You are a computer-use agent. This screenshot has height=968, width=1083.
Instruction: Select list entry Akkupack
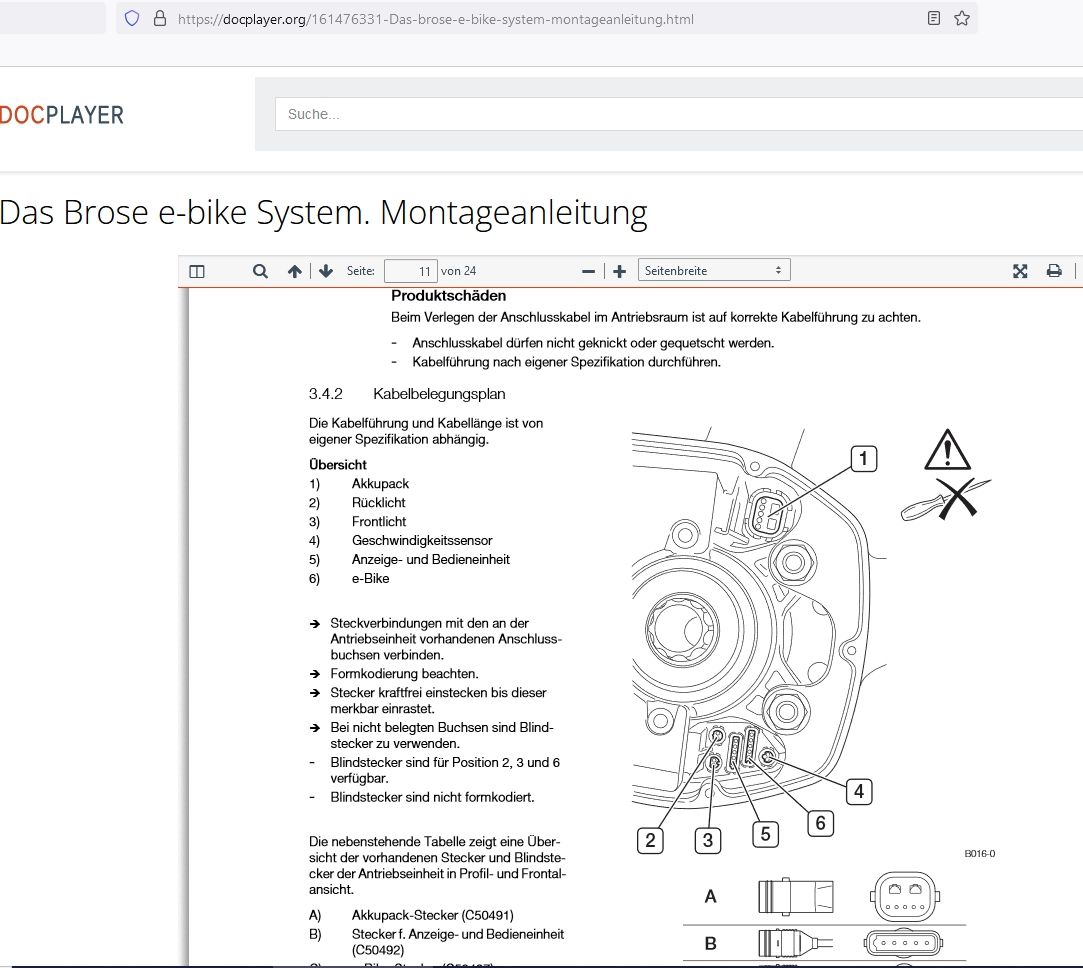[380, 484]
